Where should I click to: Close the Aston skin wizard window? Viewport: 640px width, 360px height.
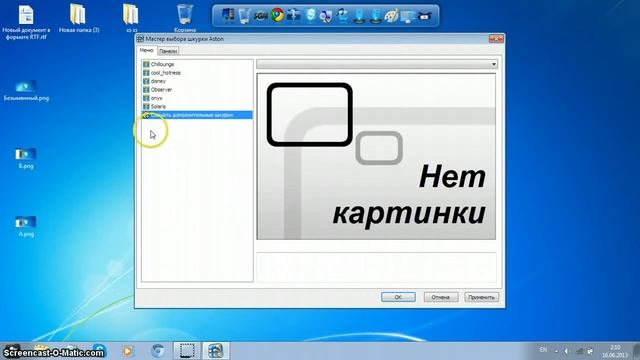click(496, 39)
